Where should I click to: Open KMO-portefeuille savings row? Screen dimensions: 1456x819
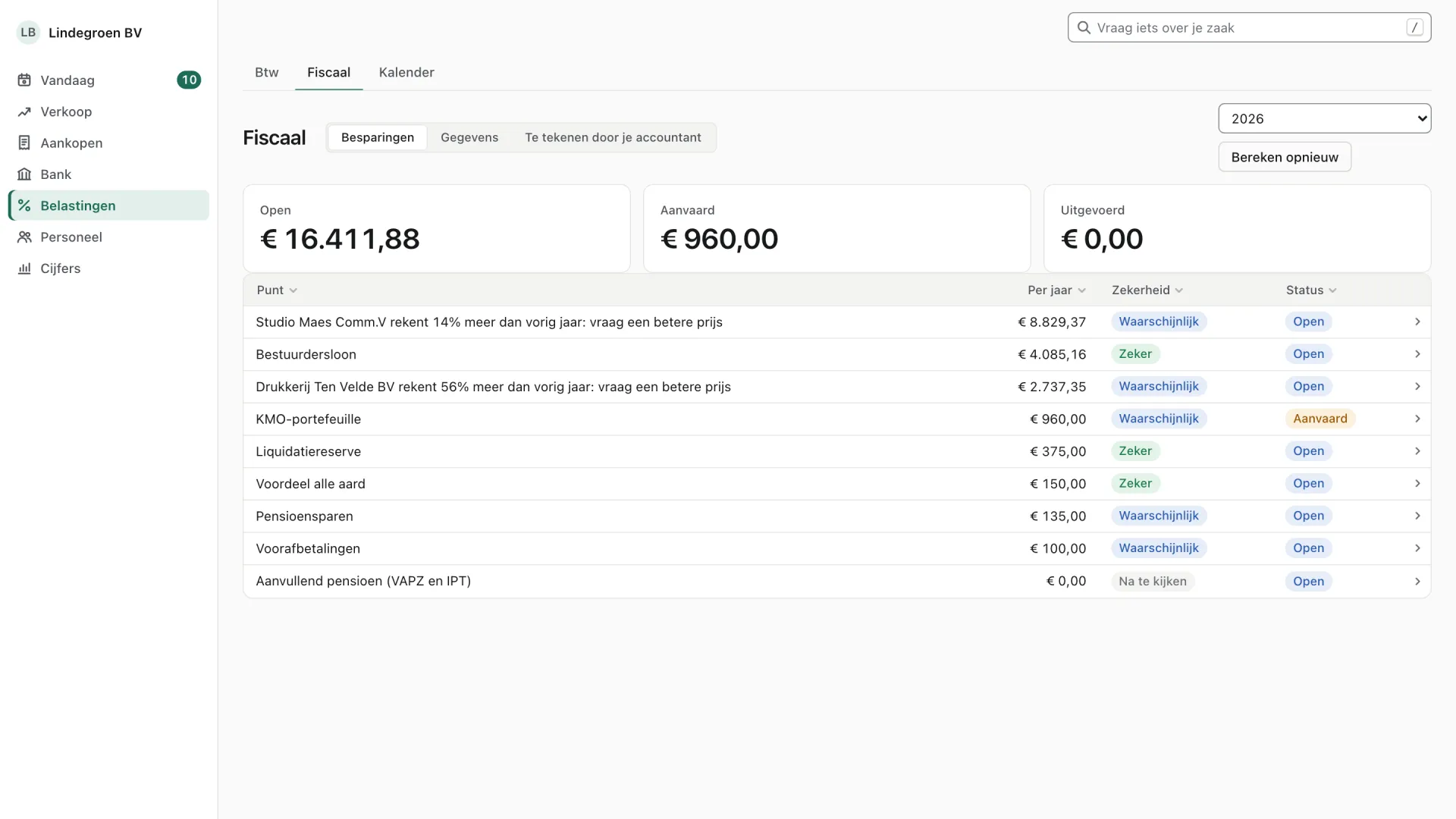[836, 419]
